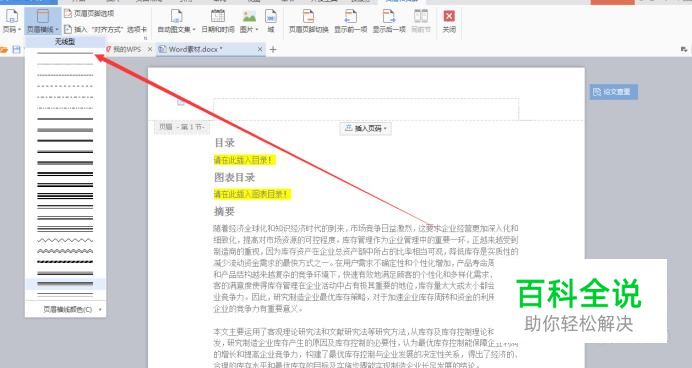Click 插入"对齐方式"选项卡 alignment tab button
Viewport: 692px width, 368px height.
click(x=105, y=29)
